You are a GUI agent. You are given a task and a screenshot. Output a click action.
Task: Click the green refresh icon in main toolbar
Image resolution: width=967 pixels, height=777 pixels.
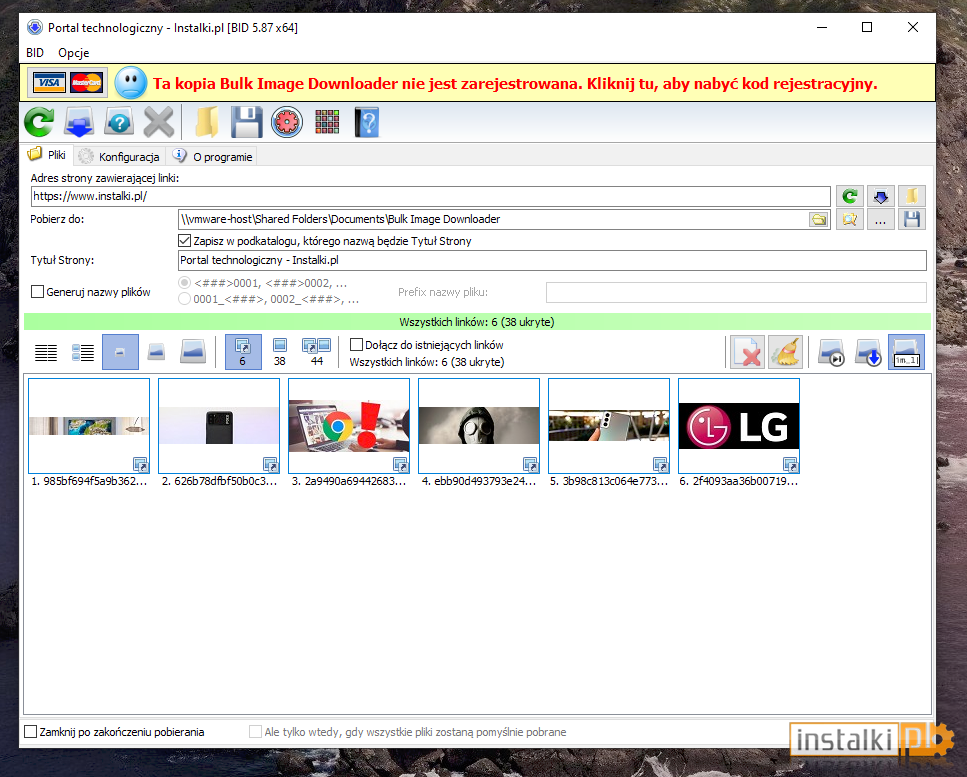pyautogui.click(x=39, y=122)
